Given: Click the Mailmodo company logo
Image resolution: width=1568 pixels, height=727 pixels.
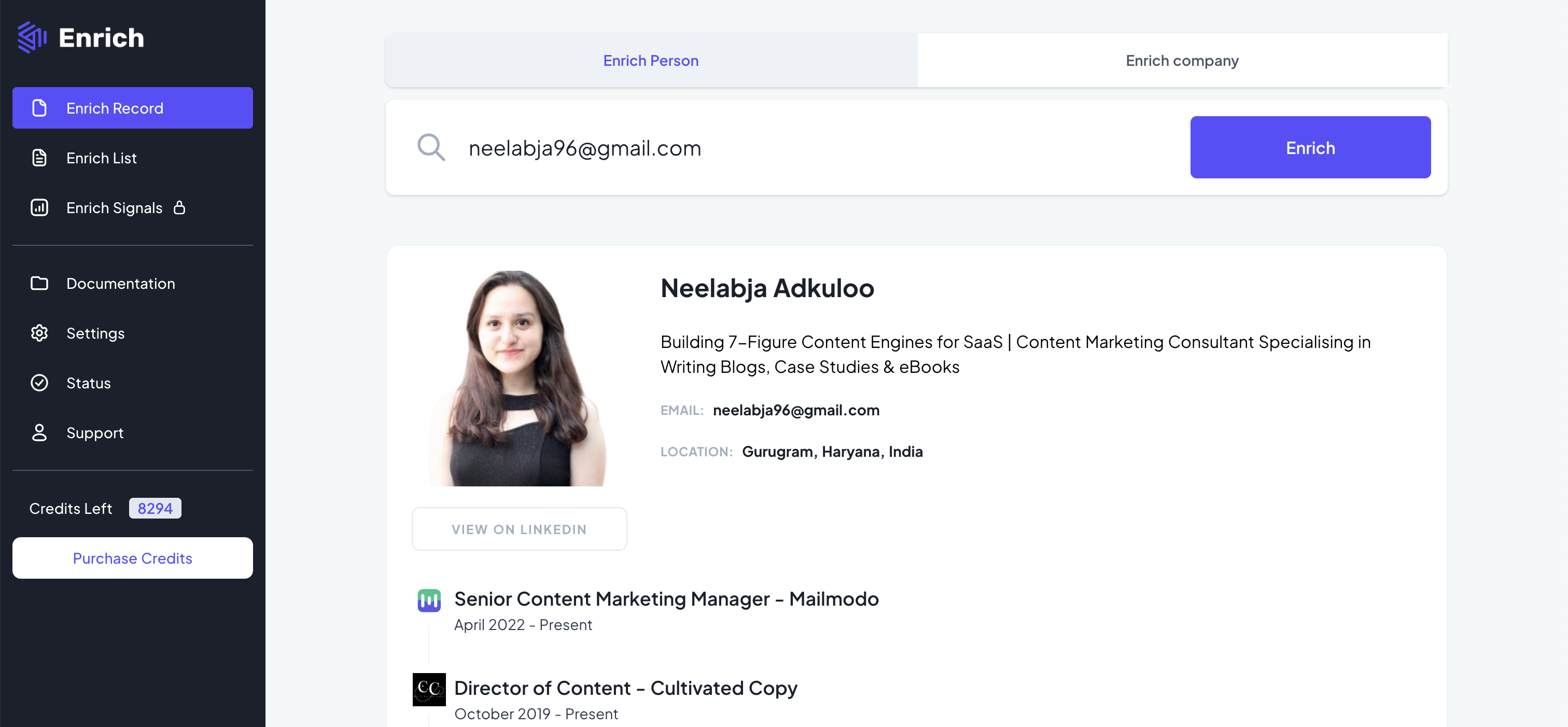Looking at the screenshot, I should [429, 600].
